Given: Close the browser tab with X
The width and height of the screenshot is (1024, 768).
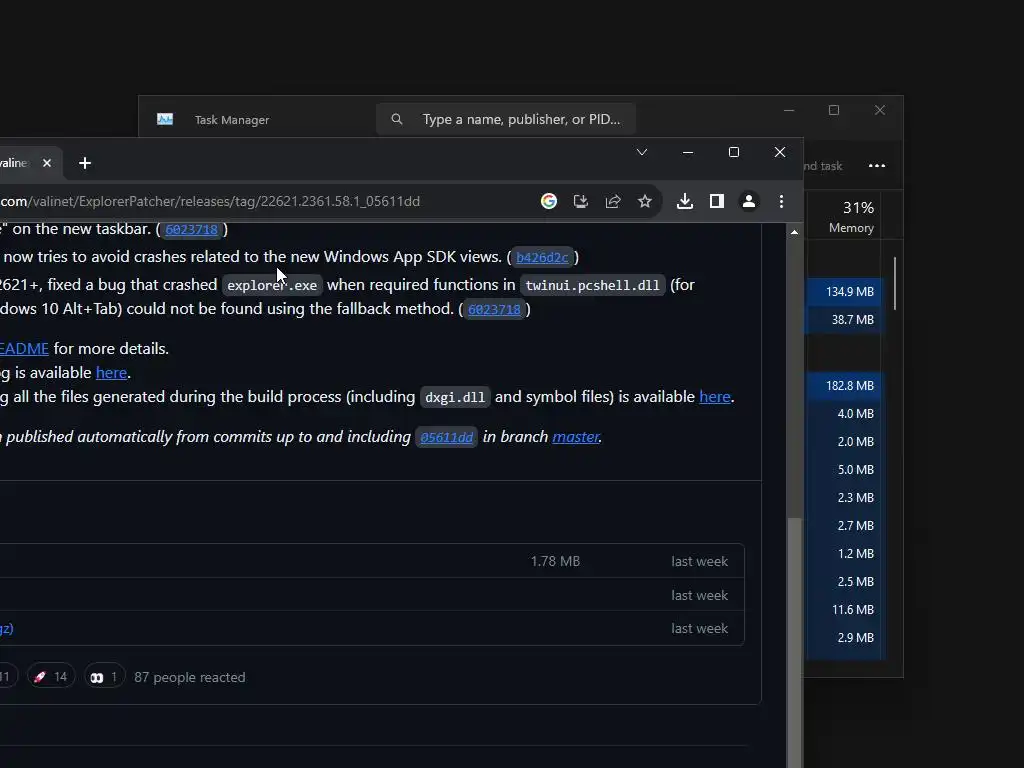Looking at the screenshot, I should point(47,163).
